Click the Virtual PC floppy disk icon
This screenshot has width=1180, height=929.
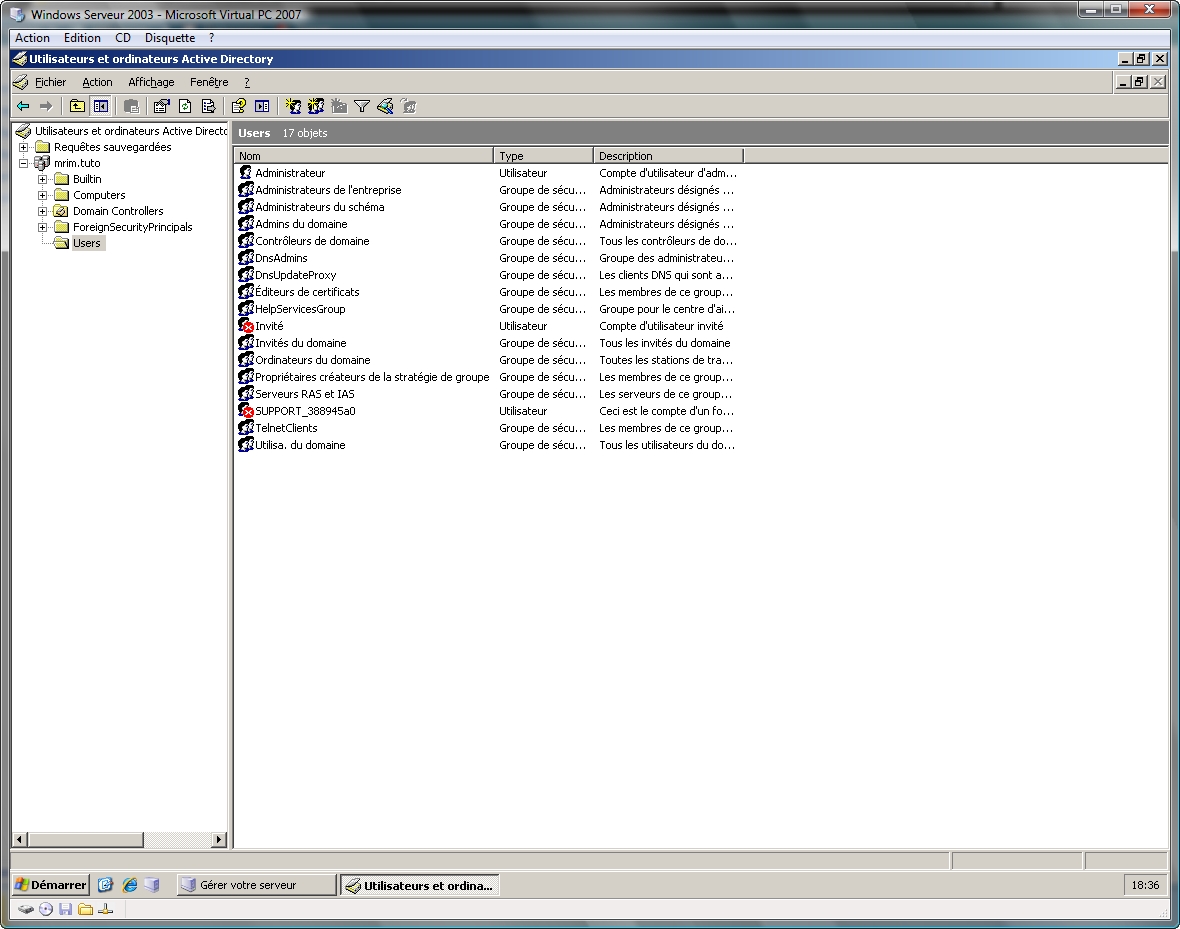(65, 909)
